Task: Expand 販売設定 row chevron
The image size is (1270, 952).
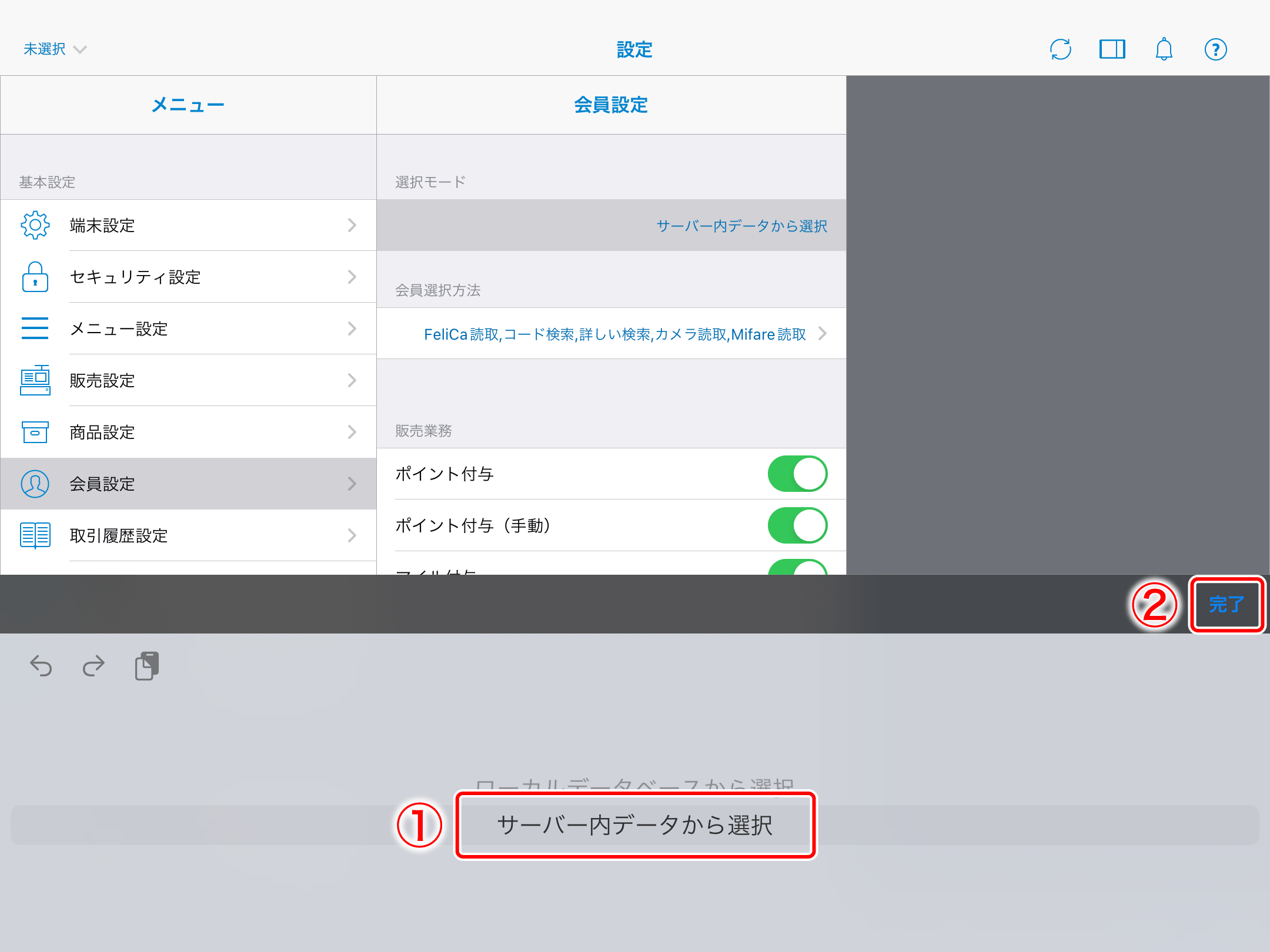Action: coord(352,380)
